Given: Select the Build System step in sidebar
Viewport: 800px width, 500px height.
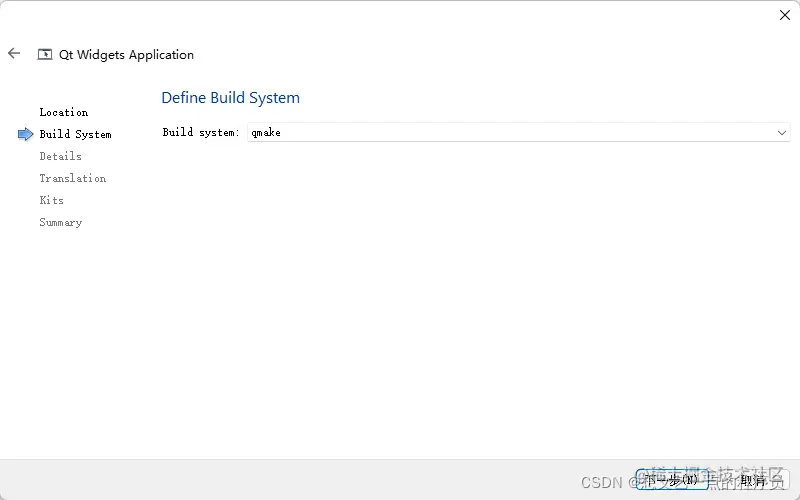Looking at the screenshot, I should tap(76, 134).
